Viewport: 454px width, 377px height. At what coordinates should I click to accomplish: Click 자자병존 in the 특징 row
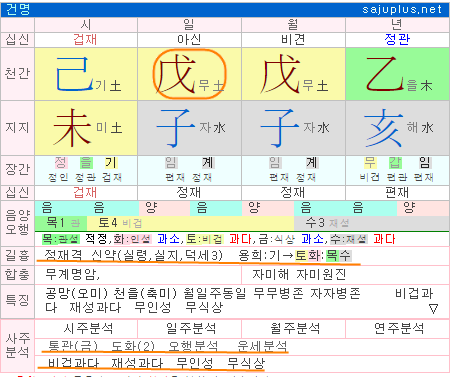(335, 294)
